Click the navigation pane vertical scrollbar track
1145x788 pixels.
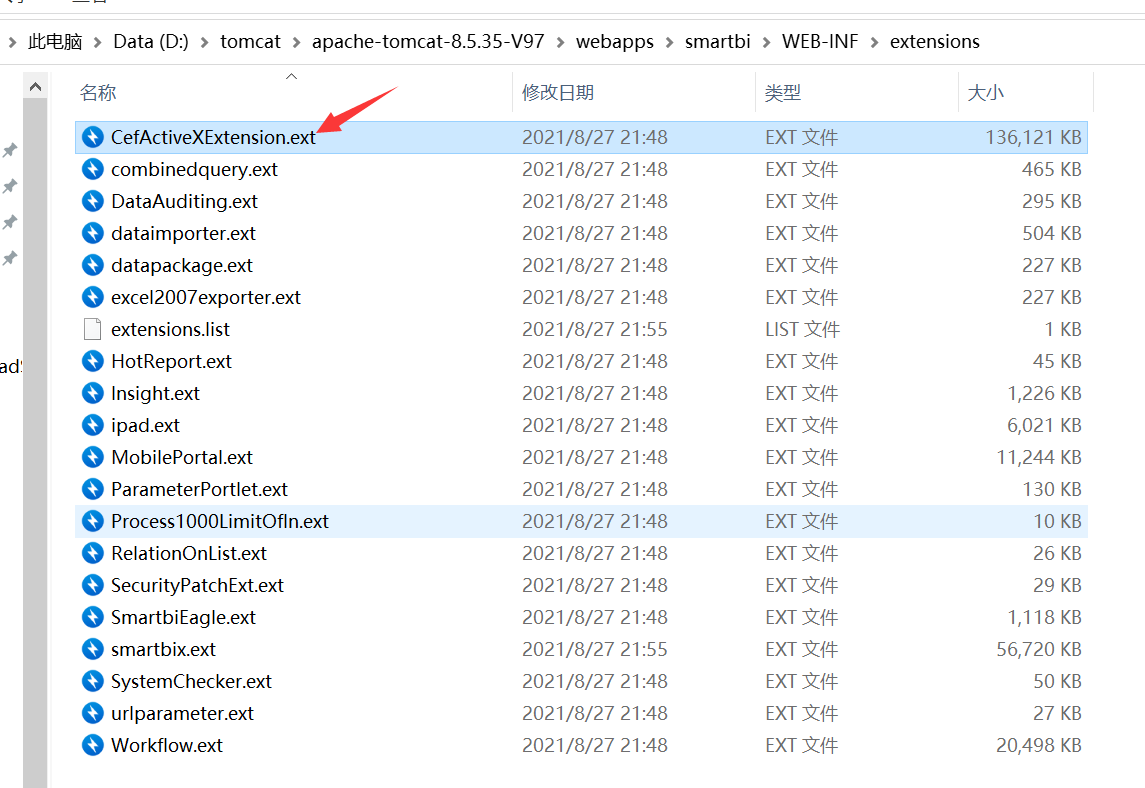click(35, 443)
